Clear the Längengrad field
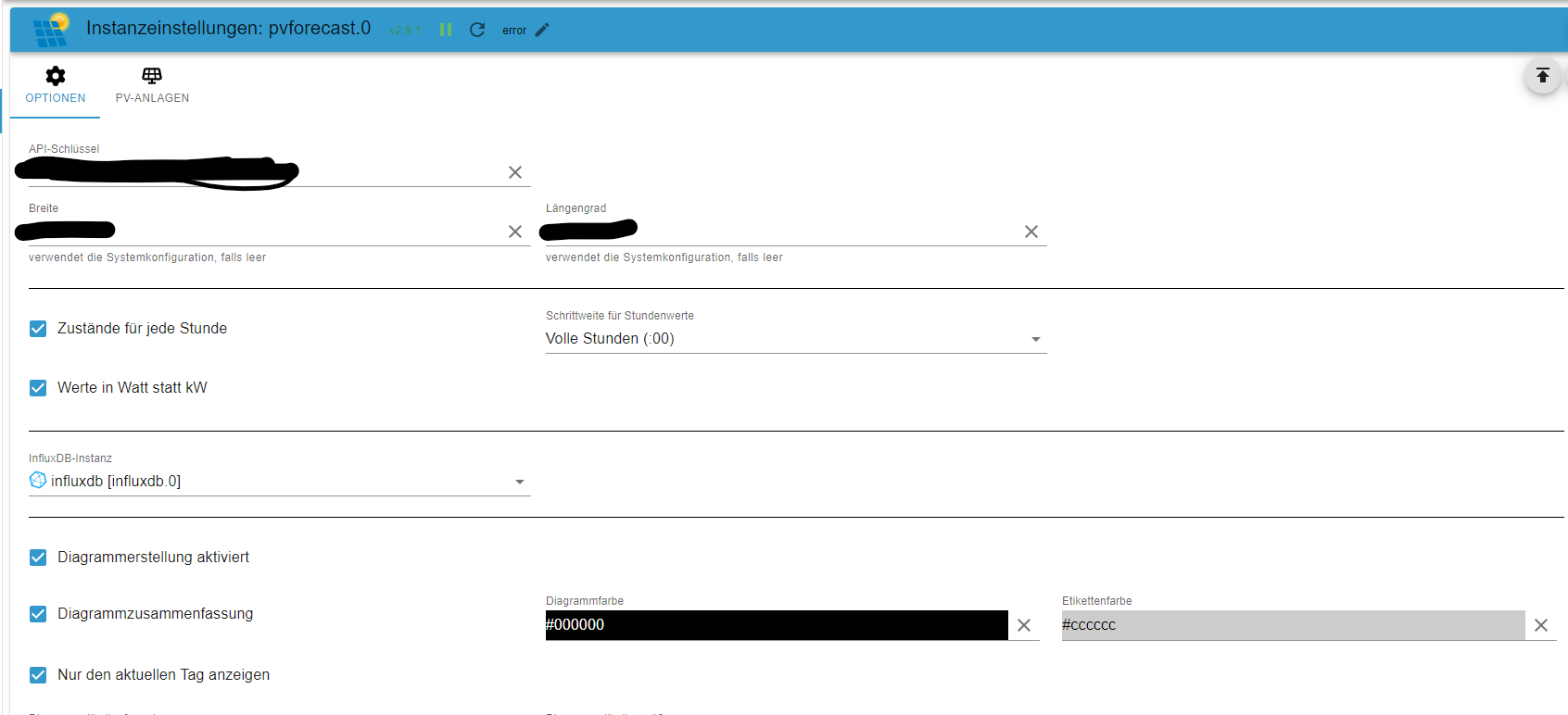This screenshot has height=715, width=1568. coord(1031,232)
